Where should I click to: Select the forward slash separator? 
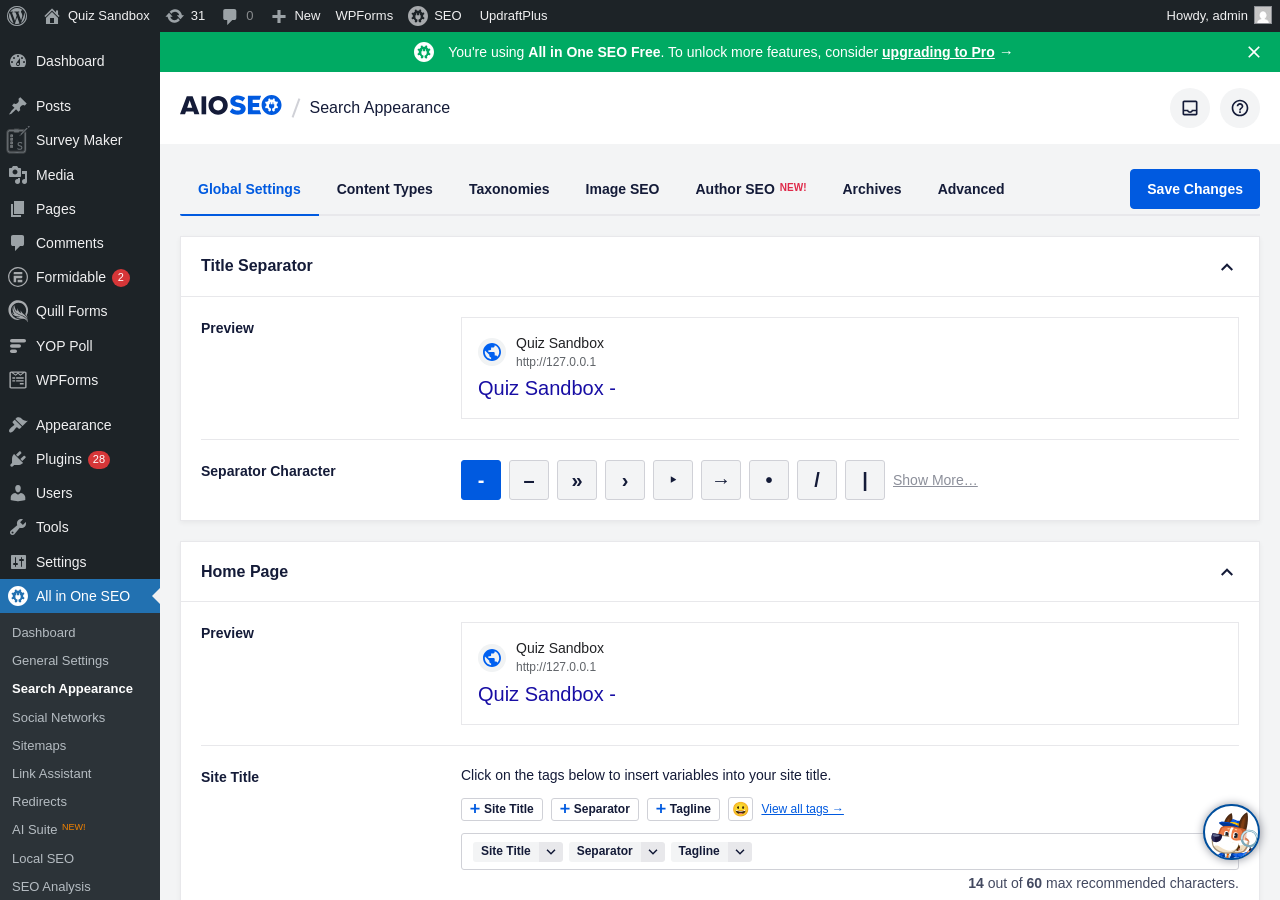click(x=817, y=480)
